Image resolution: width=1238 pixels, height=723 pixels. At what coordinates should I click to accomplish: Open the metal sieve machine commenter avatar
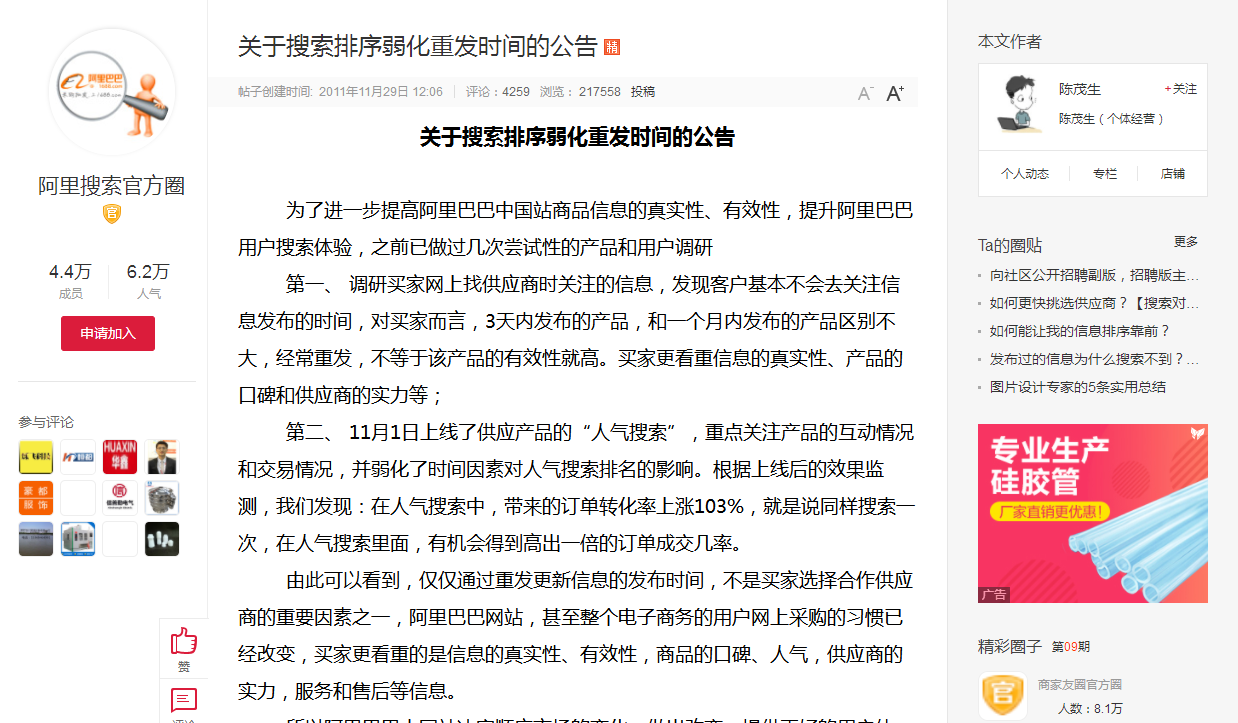pyautogui.click(x=162, y=498)
